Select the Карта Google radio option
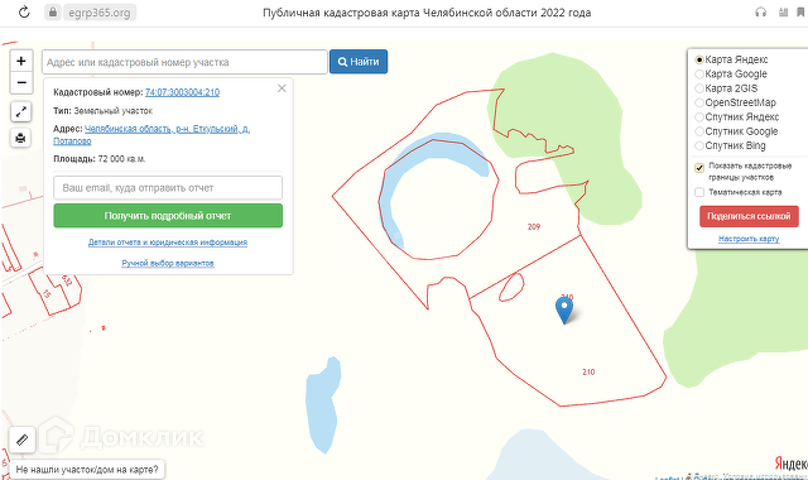808x480 pixels. click(x=699, y=74)
